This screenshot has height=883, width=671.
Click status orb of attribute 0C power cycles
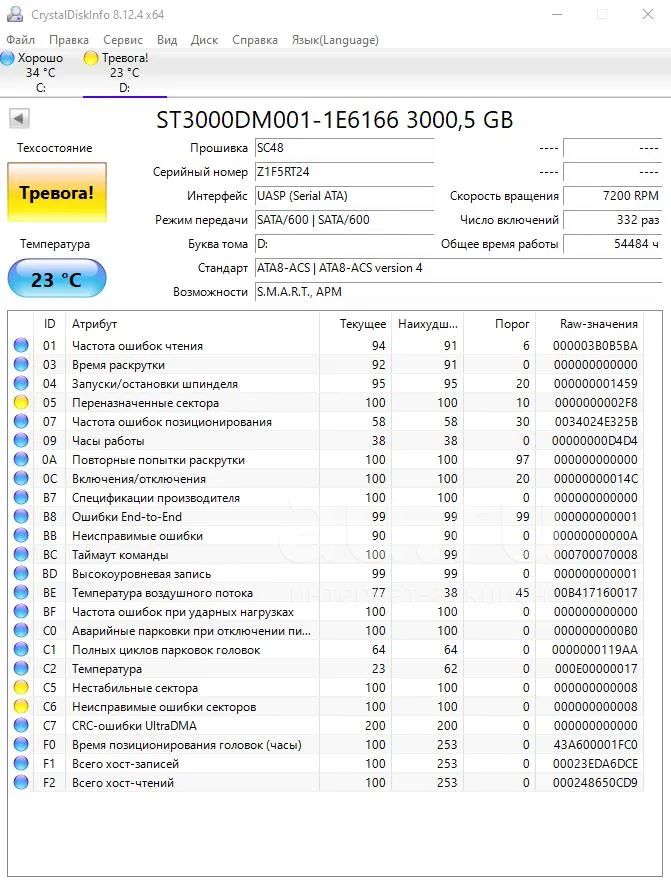point(21,478)
